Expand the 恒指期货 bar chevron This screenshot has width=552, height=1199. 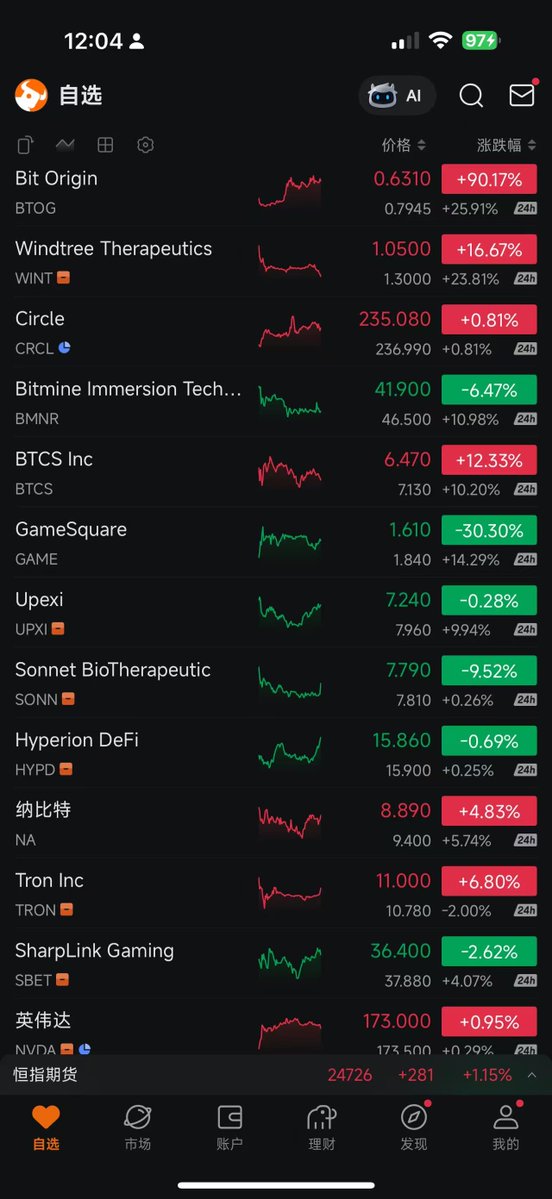click(x=532, y=1075)
